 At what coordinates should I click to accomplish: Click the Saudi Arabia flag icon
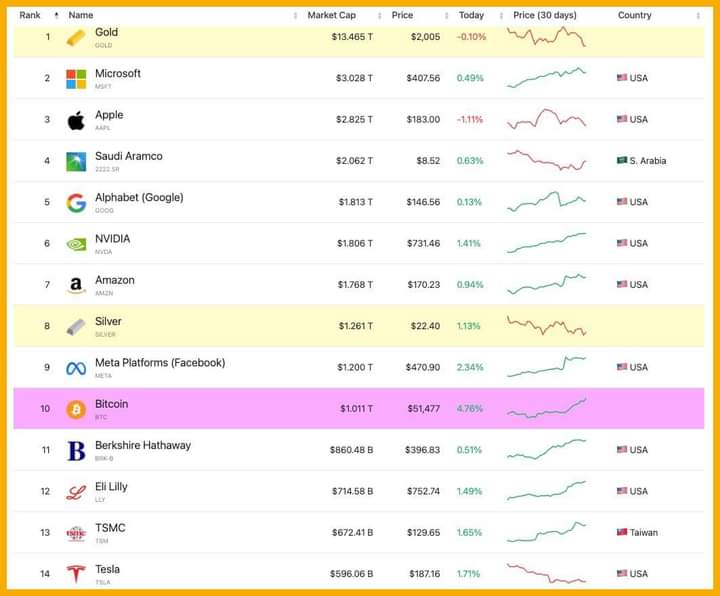click(622, 160)
